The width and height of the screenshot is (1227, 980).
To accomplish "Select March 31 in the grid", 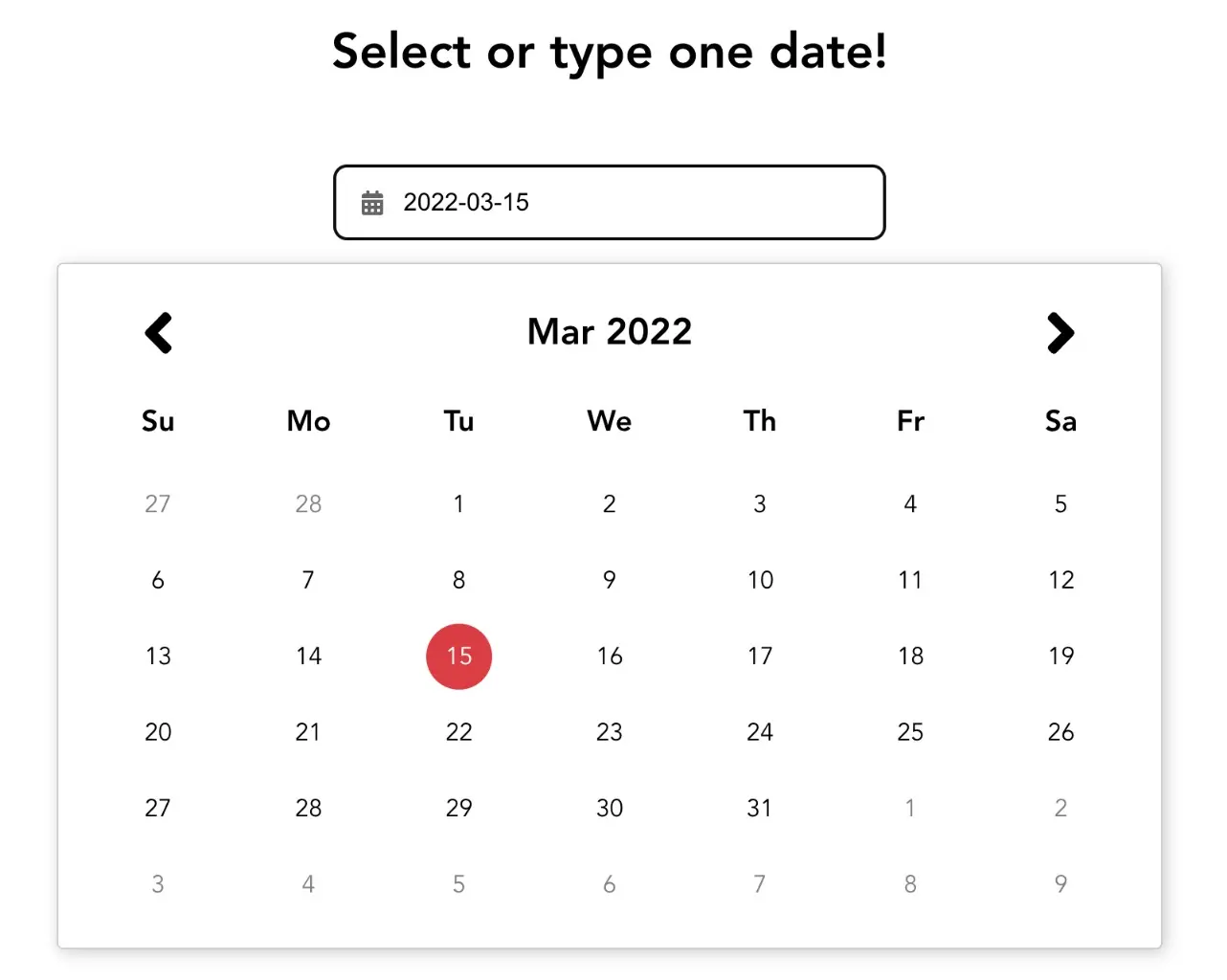I will 760,809.
